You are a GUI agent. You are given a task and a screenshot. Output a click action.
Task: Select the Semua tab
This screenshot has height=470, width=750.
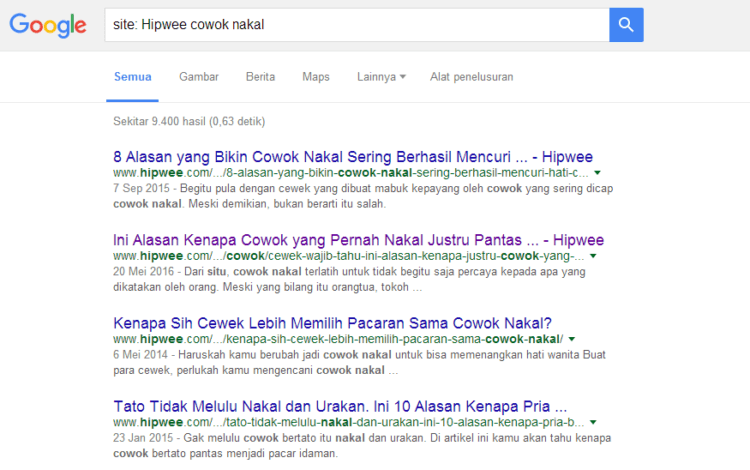(132, 77)
